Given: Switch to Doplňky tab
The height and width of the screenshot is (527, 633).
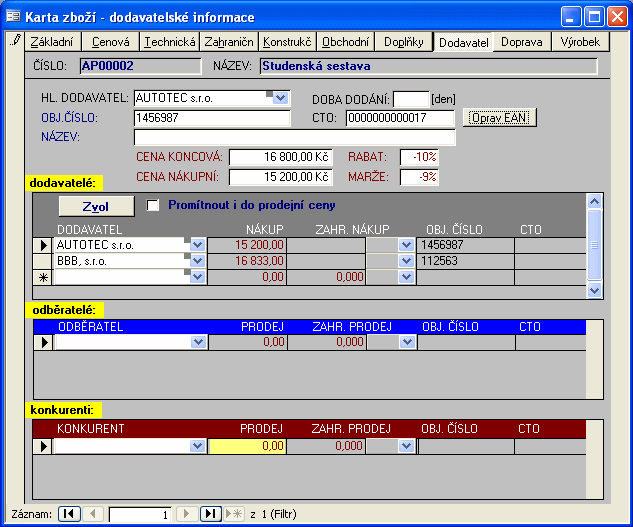Looking at the screenshot, I should point(404,42).
